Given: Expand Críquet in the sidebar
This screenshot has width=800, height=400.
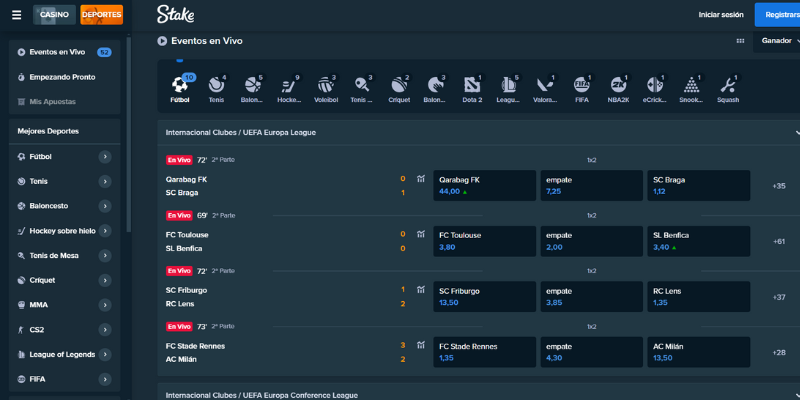Looking at the screenshot, I should (x=105, y=280).
